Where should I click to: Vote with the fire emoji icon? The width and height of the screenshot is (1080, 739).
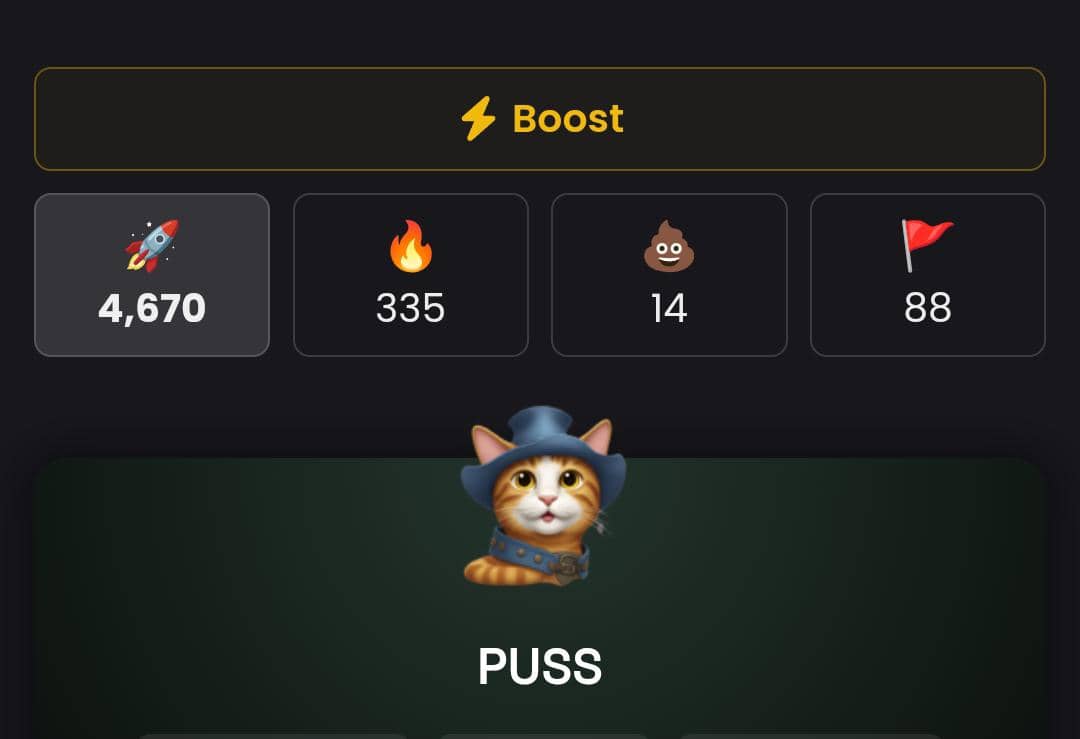tap(411, 246)
